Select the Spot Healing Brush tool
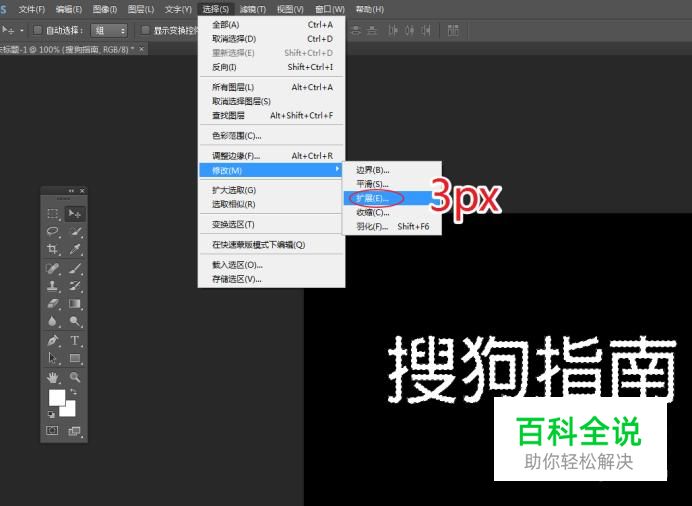Viewport: 692px width, 506px height. click(x=53, y=268)
